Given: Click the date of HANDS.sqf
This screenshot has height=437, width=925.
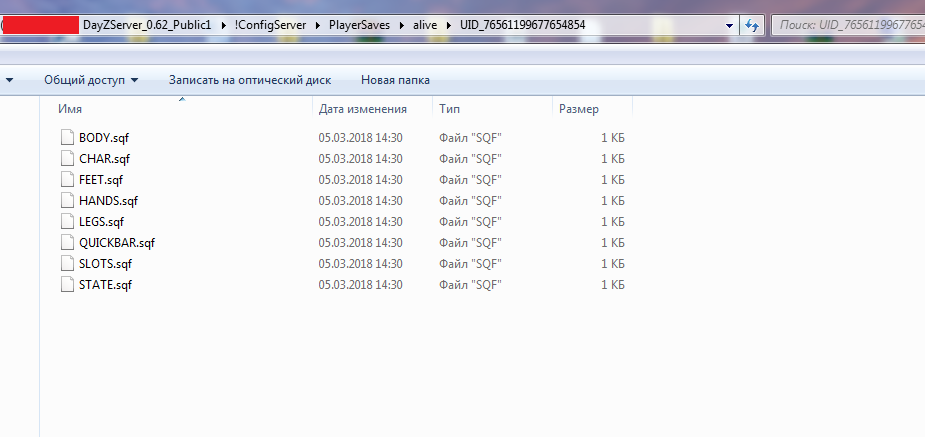Looking at the screenshot, I should pyautogui.click(x=360, y=201).
